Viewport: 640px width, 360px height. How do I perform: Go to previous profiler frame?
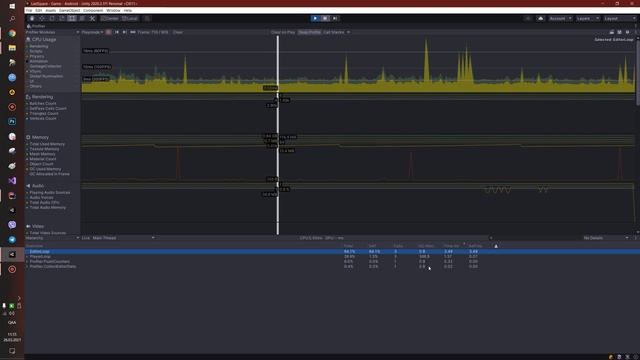coord(117,32)
